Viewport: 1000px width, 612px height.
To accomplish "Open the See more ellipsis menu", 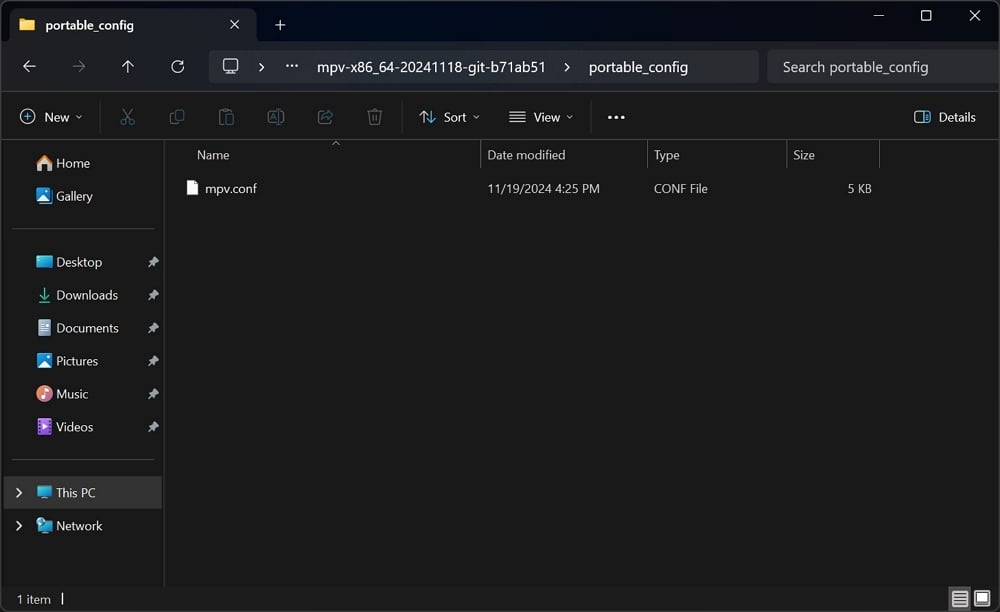I will (x=616, y=117).
